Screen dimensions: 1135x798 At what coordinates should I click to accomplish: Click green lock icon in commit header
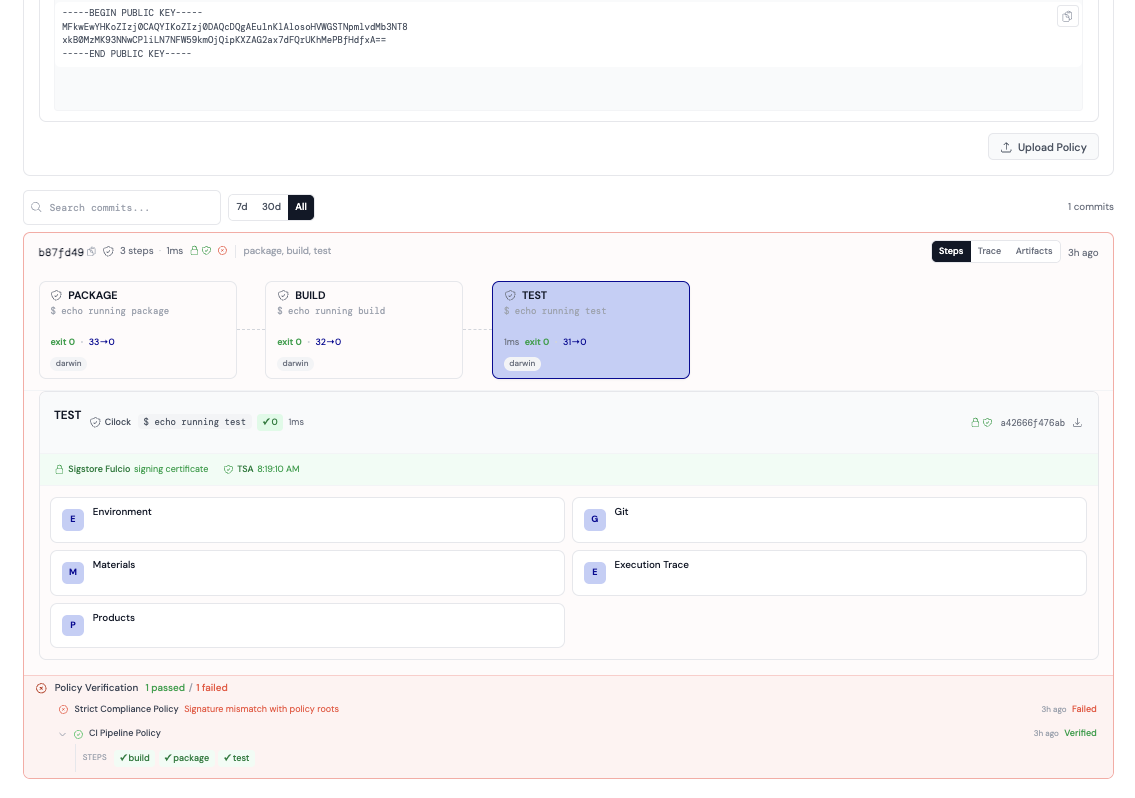pos(194,251)
